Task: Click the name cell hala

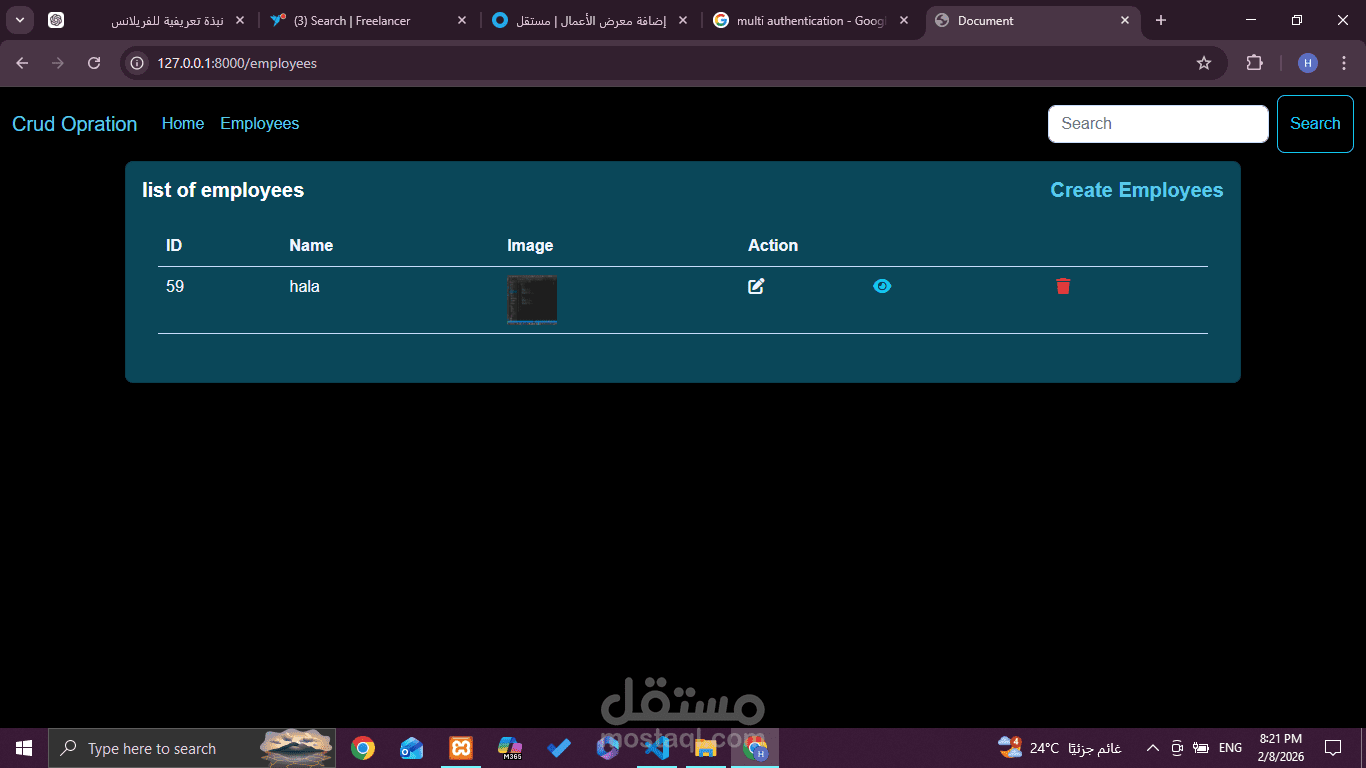Action: coord(304,287)
